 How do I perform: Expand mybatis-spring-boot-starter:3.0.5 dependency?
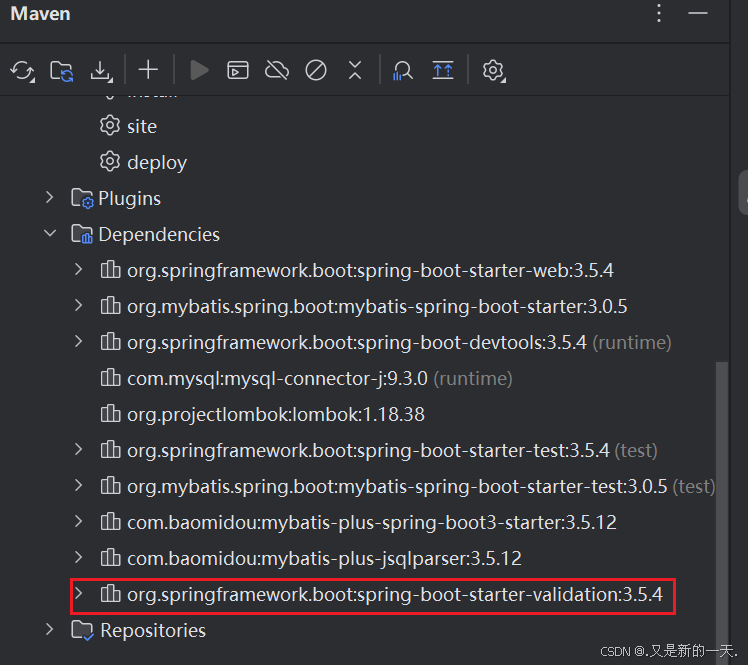point(79,306)
